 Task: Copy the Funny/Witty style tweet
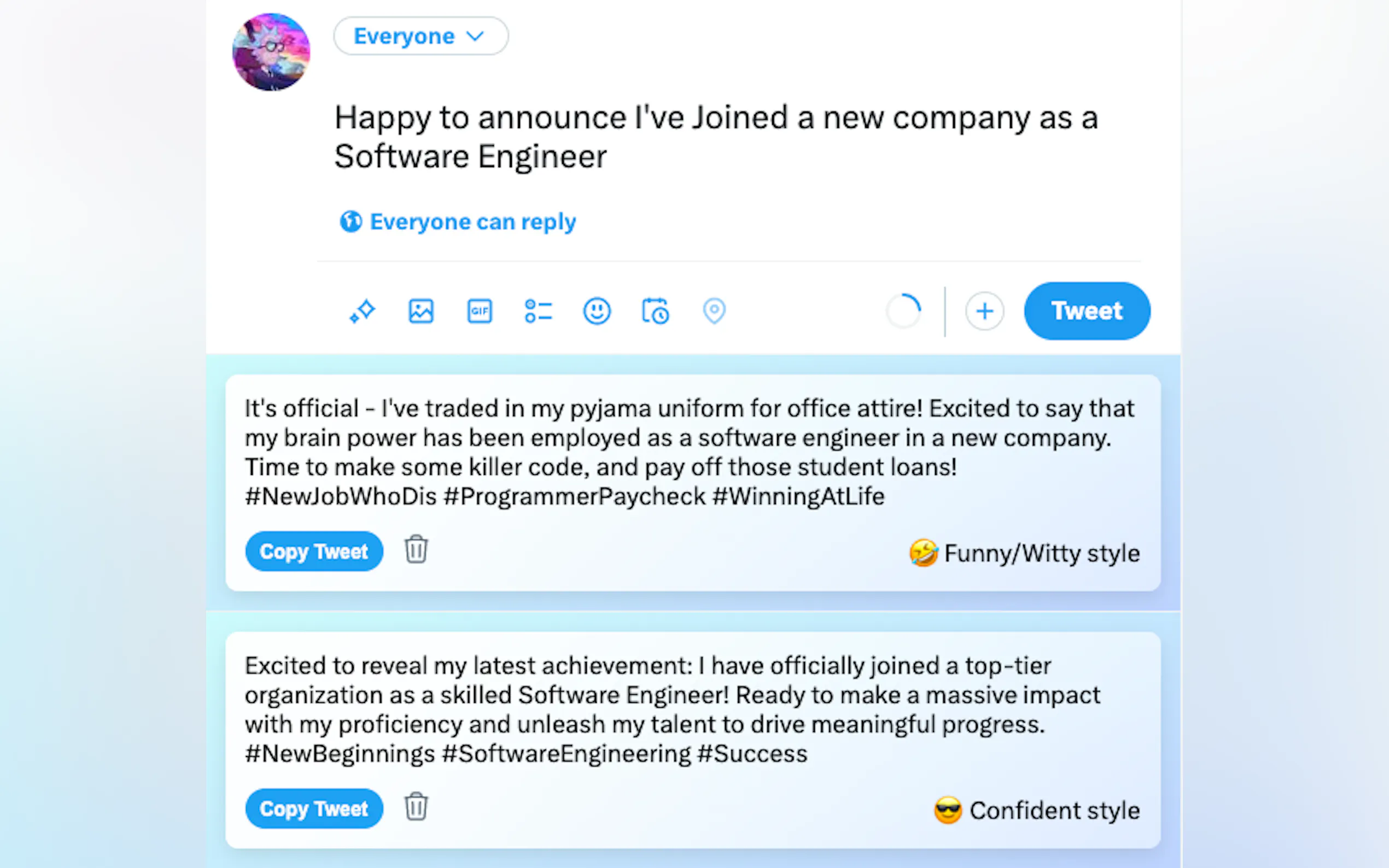313,551
